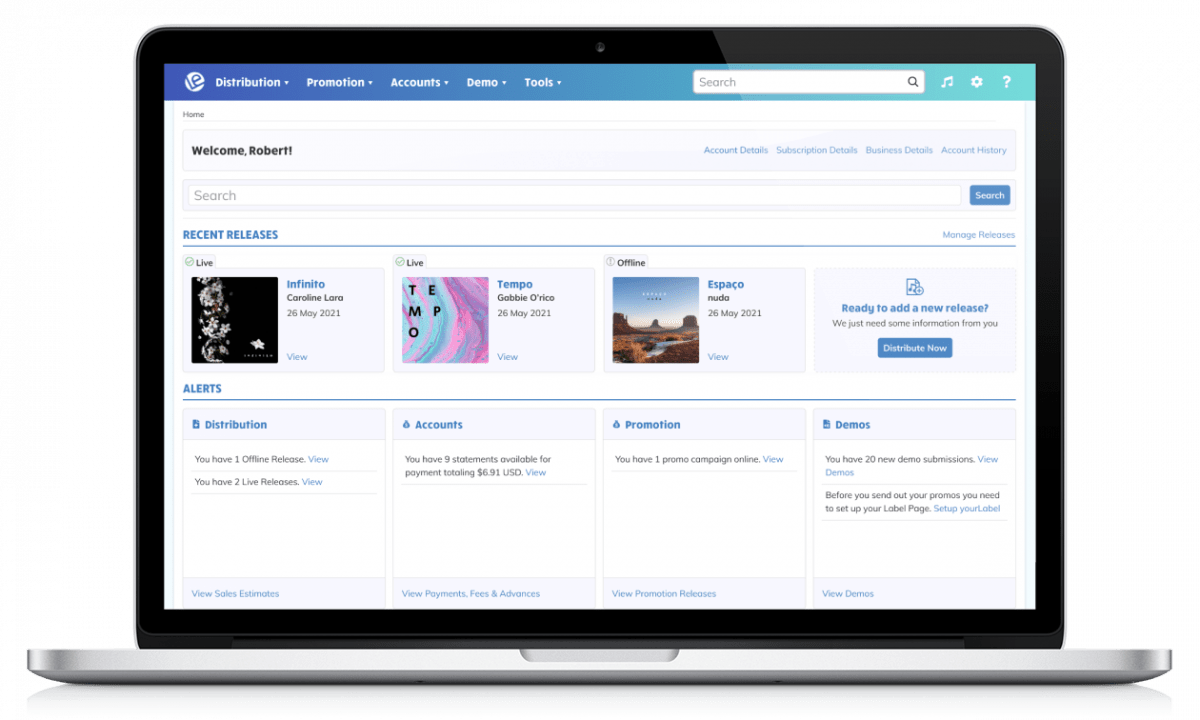Click the magnifying glass in navbar search
The height and width of the screenshot is (720, 1200).
click(913, 82)
